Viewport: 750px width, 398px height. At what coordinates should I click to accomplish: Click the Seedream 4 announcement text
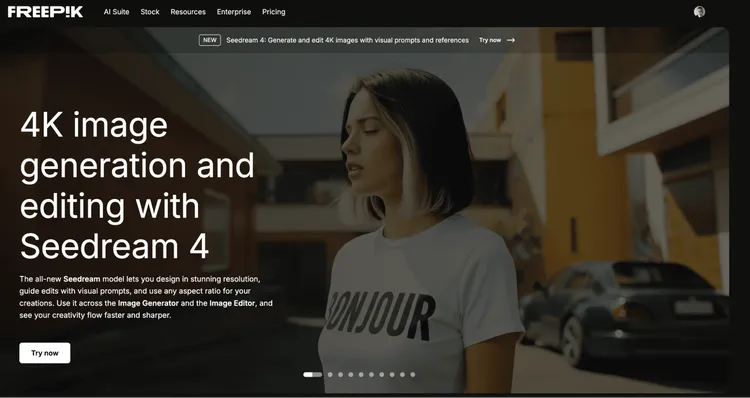coord(347,40)
